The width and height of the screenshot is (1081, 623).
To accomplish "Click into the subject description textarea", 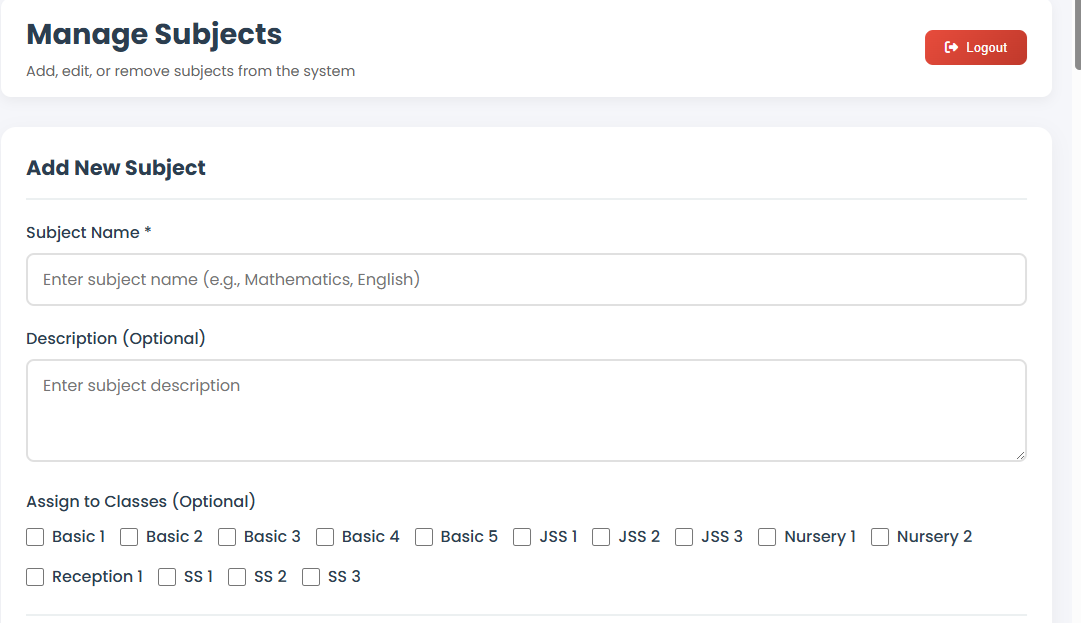I will point(526,410).
